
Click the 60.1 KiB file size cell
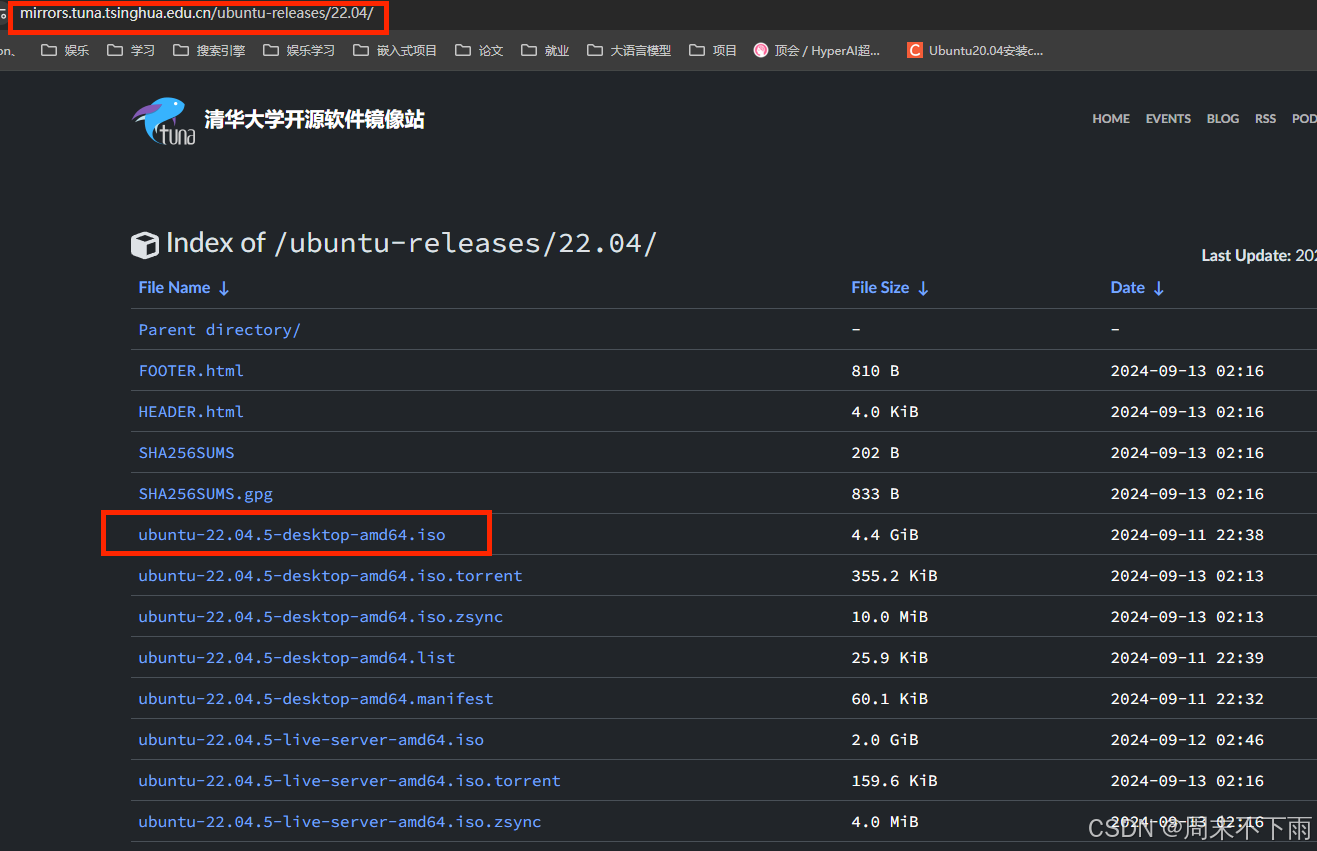point(889,699)
